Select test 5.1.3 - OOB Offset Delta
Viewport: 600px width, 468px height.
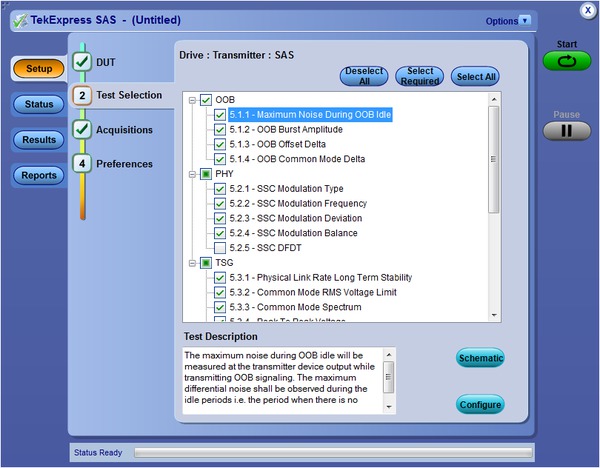(x=277, y=144)
